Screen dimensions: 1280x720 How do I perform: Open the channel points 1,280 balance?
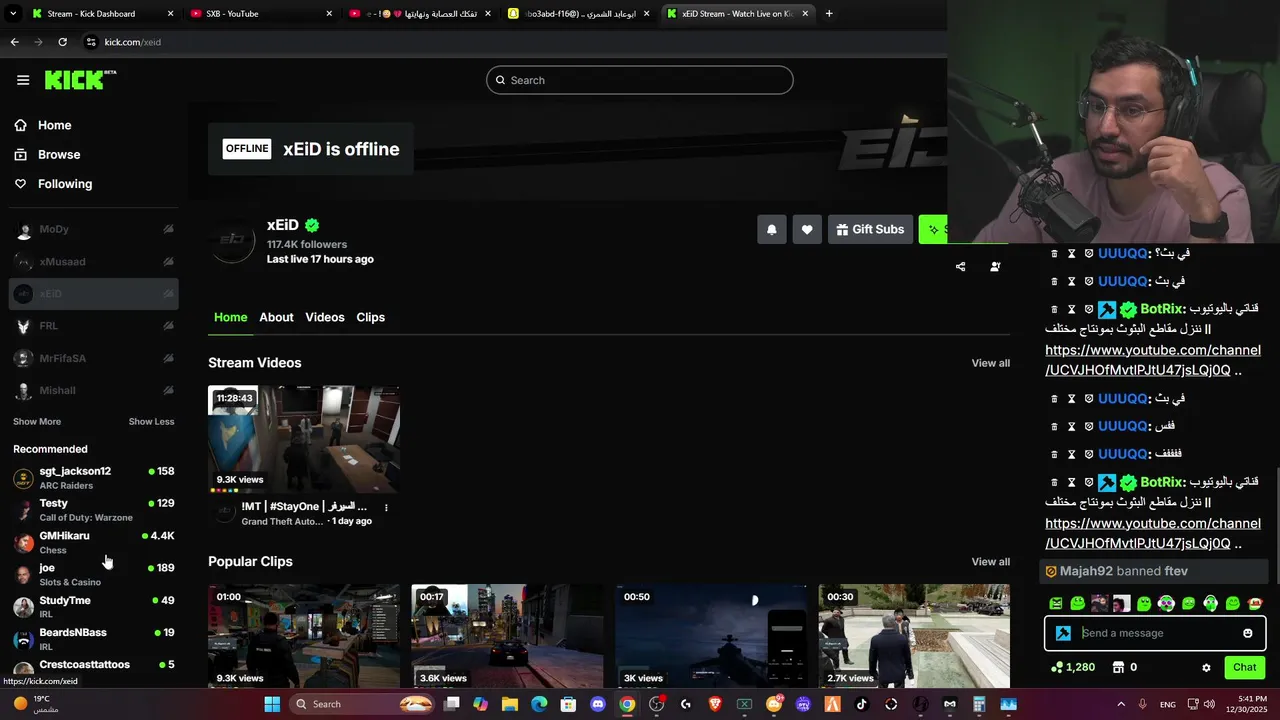[x=1072, y=667]
